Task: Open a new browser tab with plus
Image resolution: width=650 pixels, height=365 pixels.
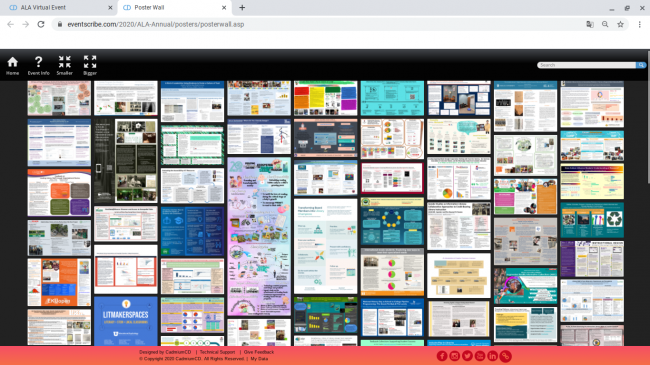Action: pos(242,7)
